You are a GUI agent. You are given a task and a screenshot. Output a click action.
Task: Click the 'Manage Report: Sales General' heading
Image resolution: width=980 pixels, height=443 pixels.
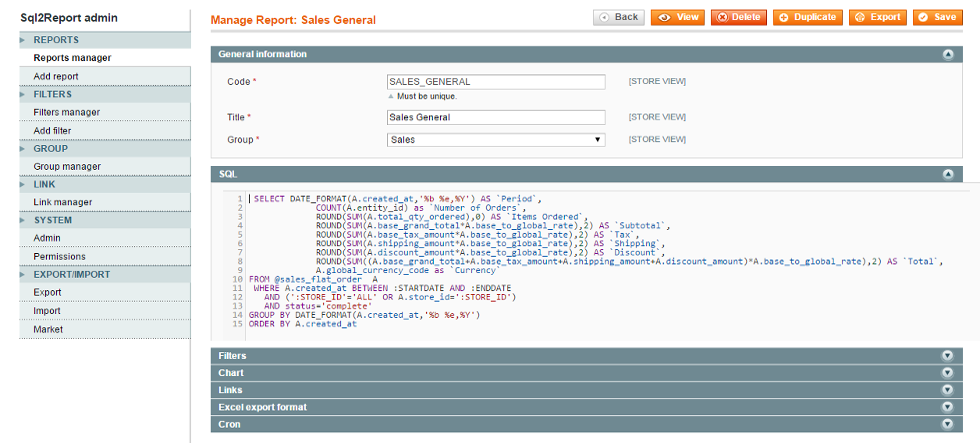(293, 20)
